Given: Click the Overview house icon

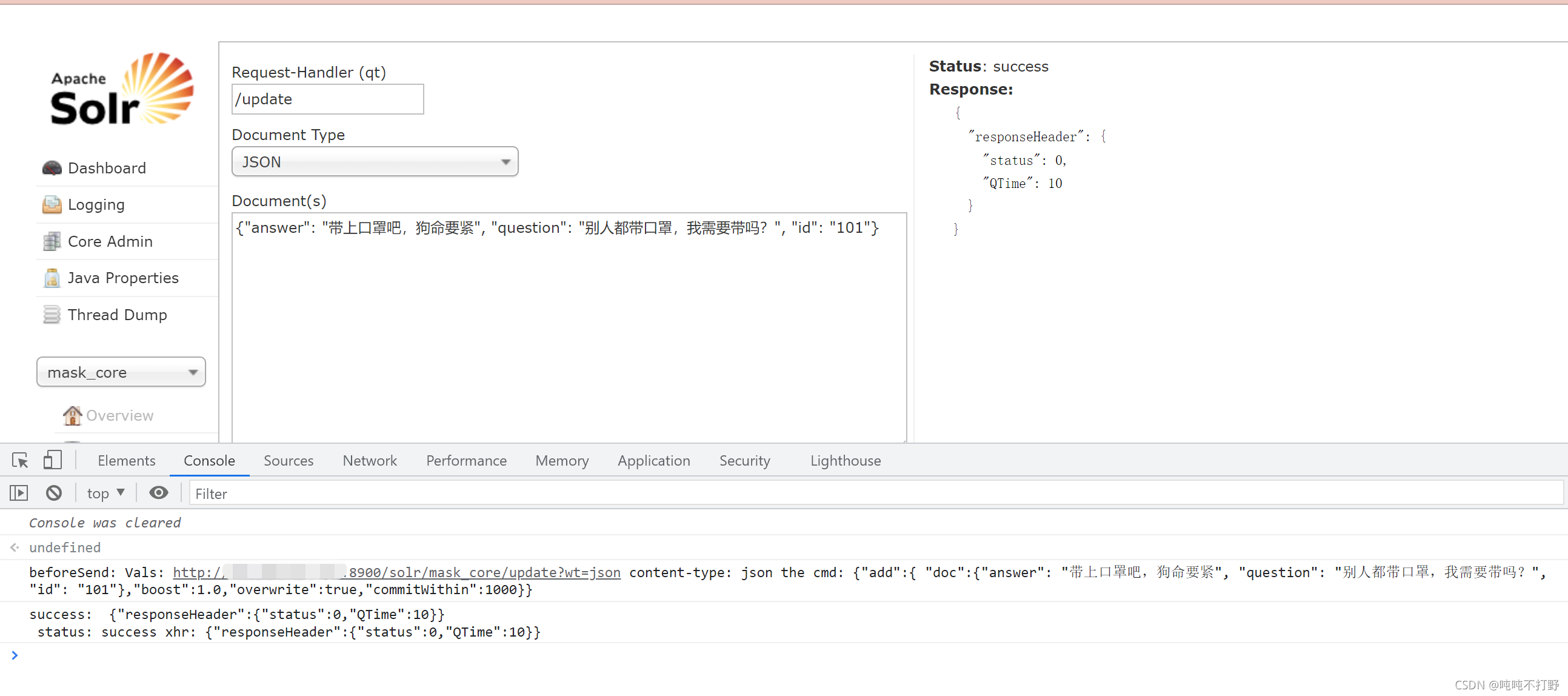Looking at the screenshot, I should (x=72, y=415).
